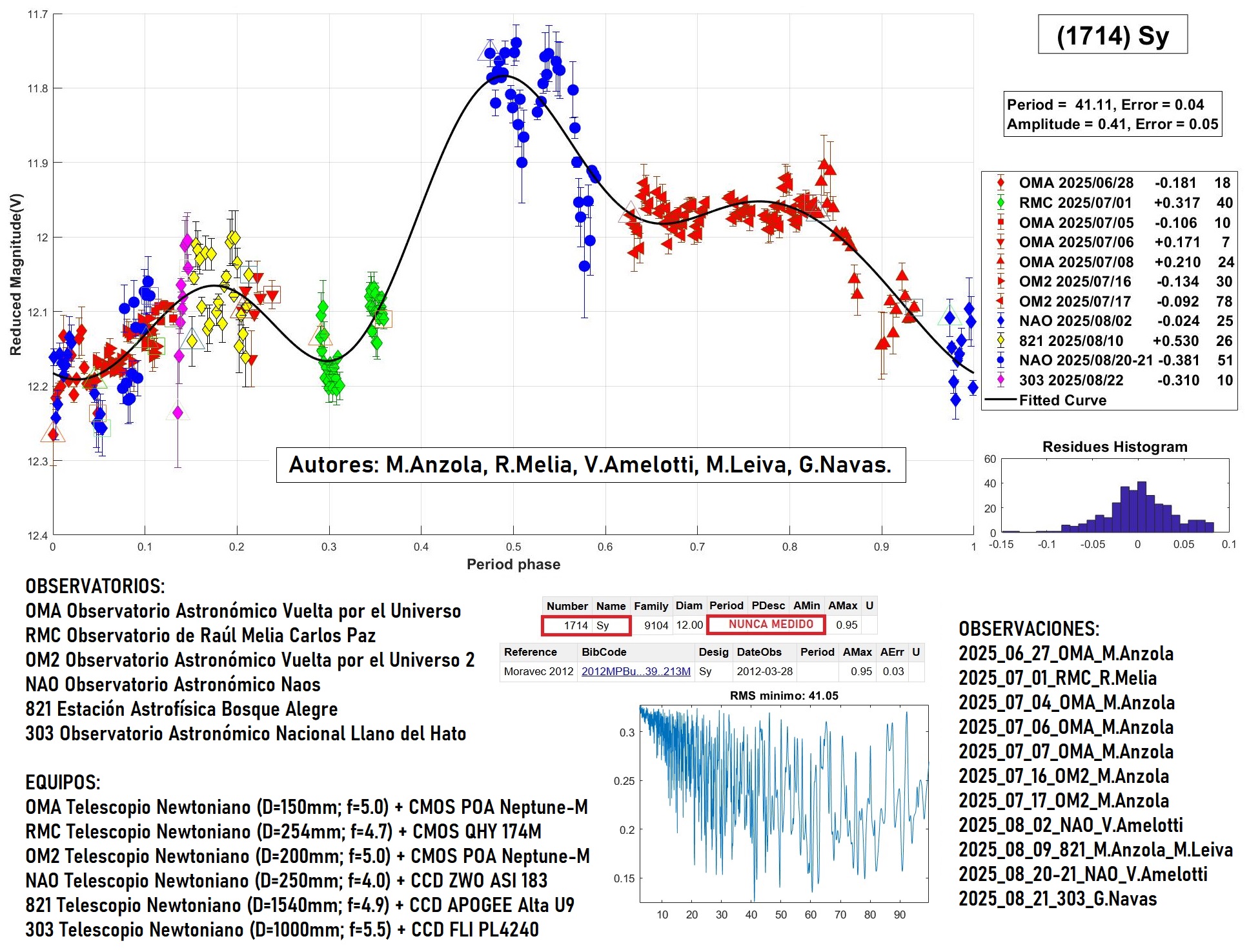The width and height of the screenshot is (1249, 952).
Task: Click the Period phase axis label
Action: pos(513,564)
